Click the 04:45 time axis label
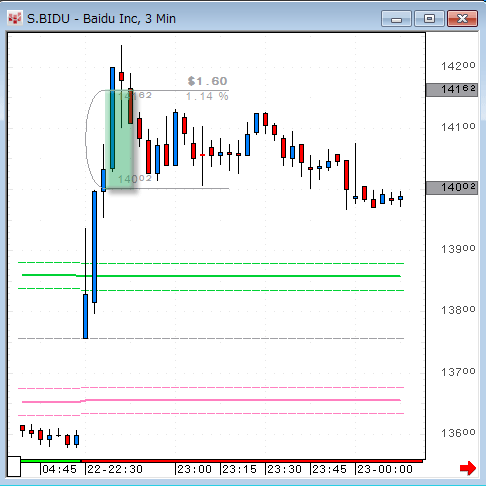This screenshot has width=486, height=486. 59,469
